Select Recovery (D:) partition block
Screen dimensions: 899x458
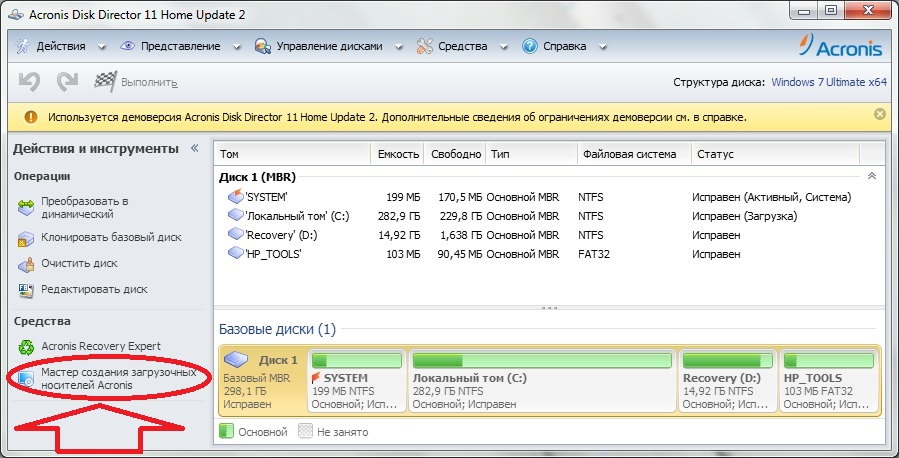(727, 381)
